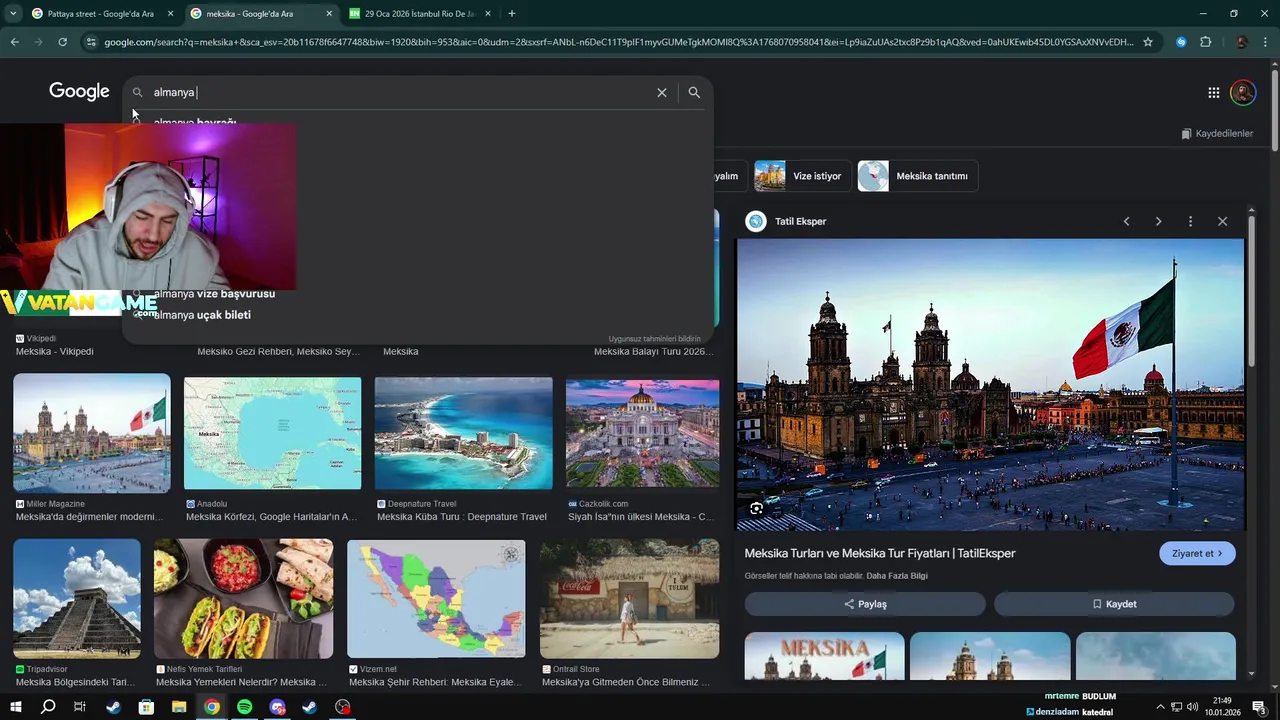Click the almanya search input field
This screenshot has width=1280, height=720.
click(400, 92)
